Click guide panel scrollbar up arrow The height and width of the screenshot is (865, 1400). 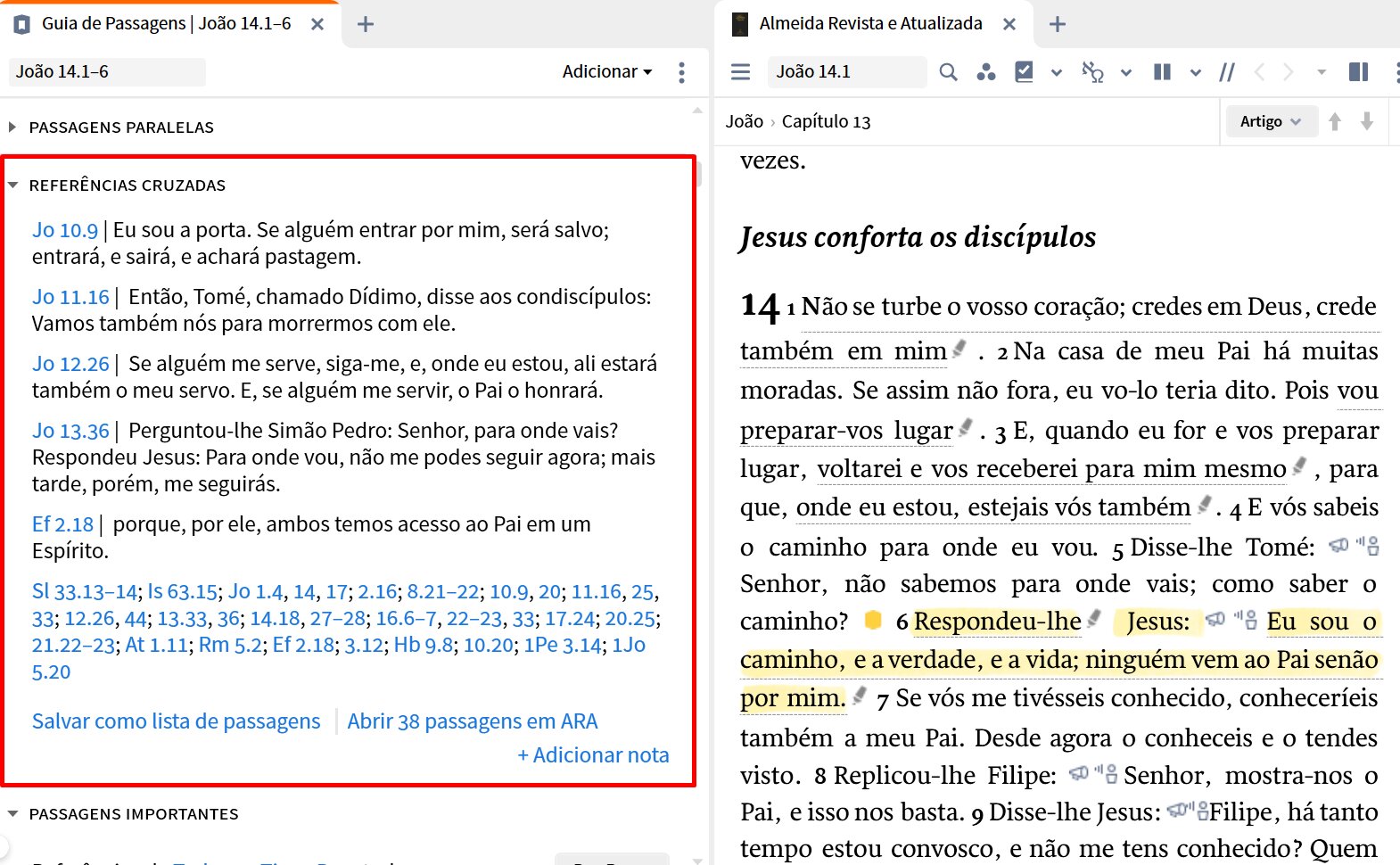[x=697, y=110]
